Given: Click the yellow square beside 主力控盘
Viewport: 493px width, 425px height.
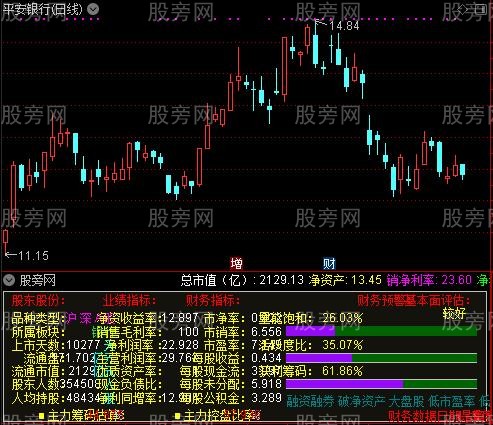Looking at the screenshot, I should coord(178,416).
